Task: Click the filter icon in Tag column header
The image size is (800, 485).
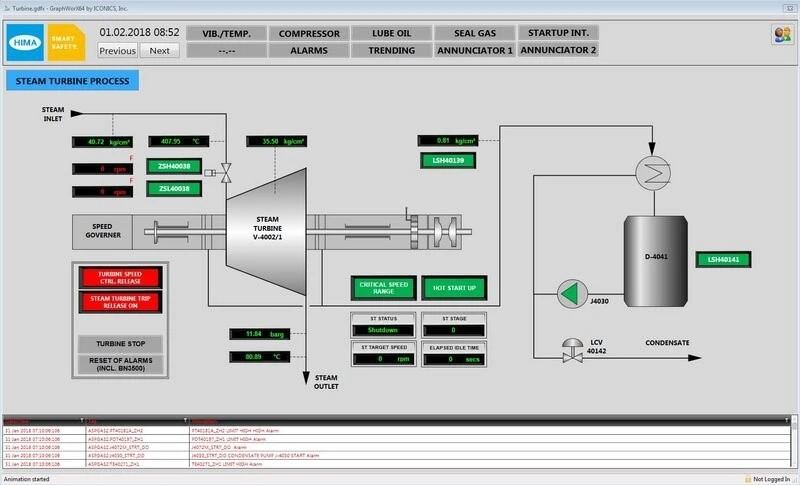Action: click(185, 421)
